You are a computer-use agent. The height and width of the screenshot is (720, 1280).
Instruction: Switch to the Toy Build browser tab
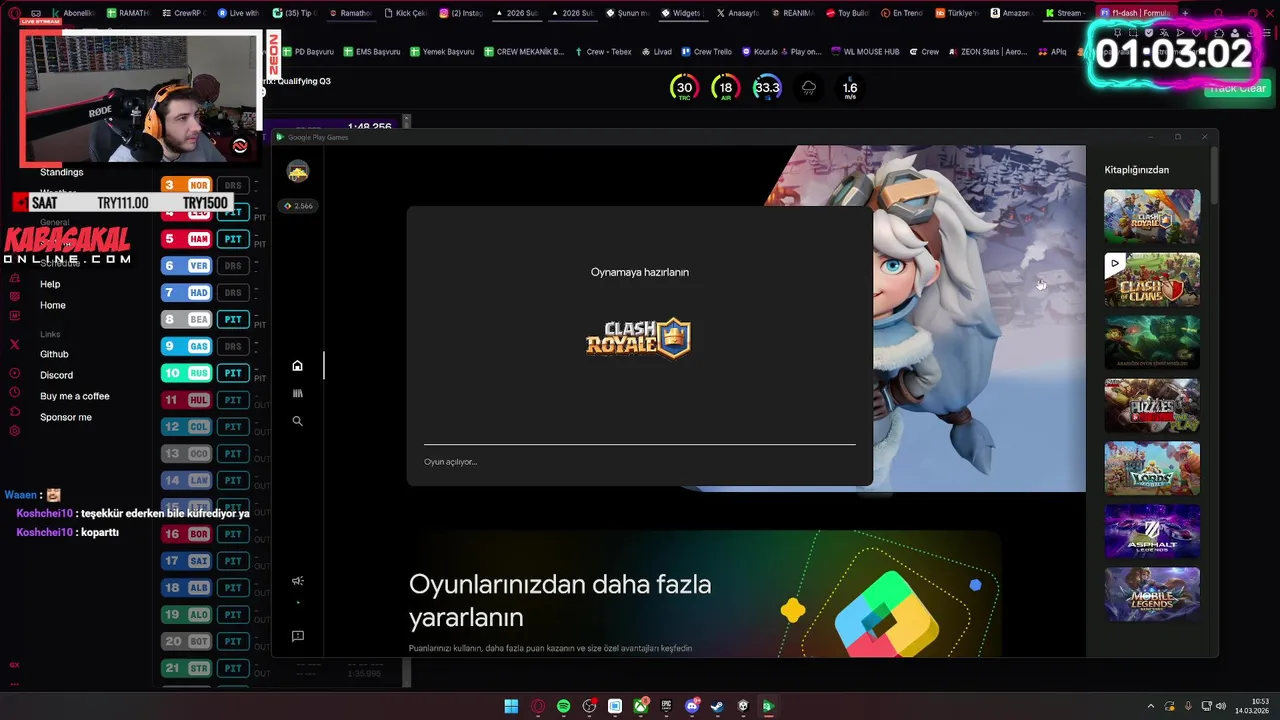[848, 13]
